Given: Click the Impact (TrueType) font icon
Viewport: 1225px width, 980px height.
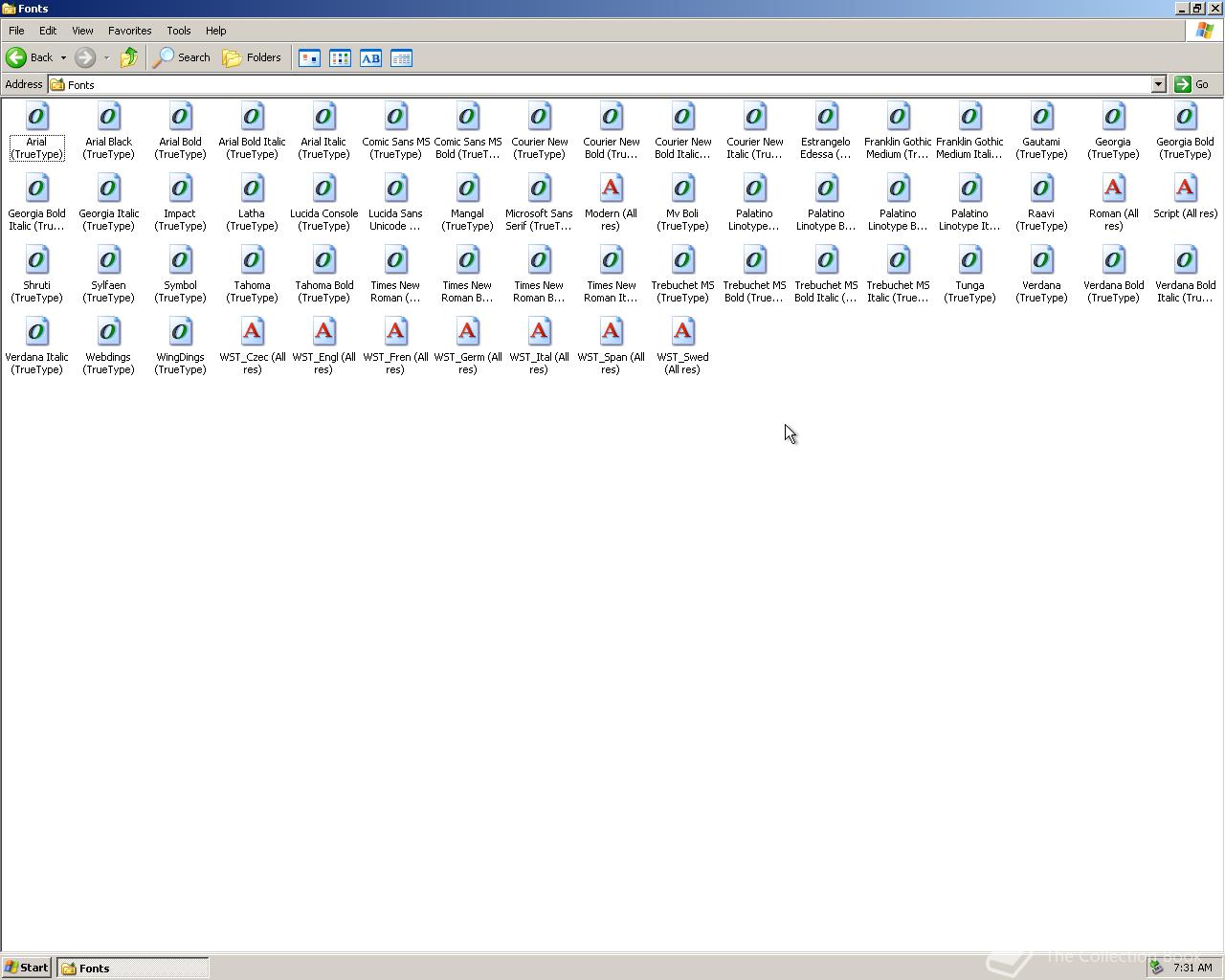Looking at the screenshot, I should [x=180, y=189].
